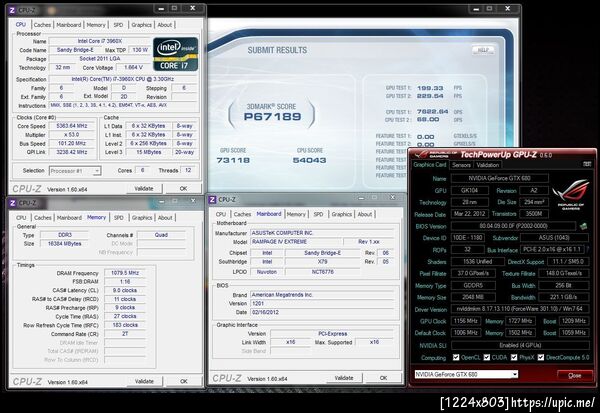The width and height of the screenshot is (600, 413).
Task: Click the Z icon of the Mainboard CPU-Z window
Action: point(212,199)
